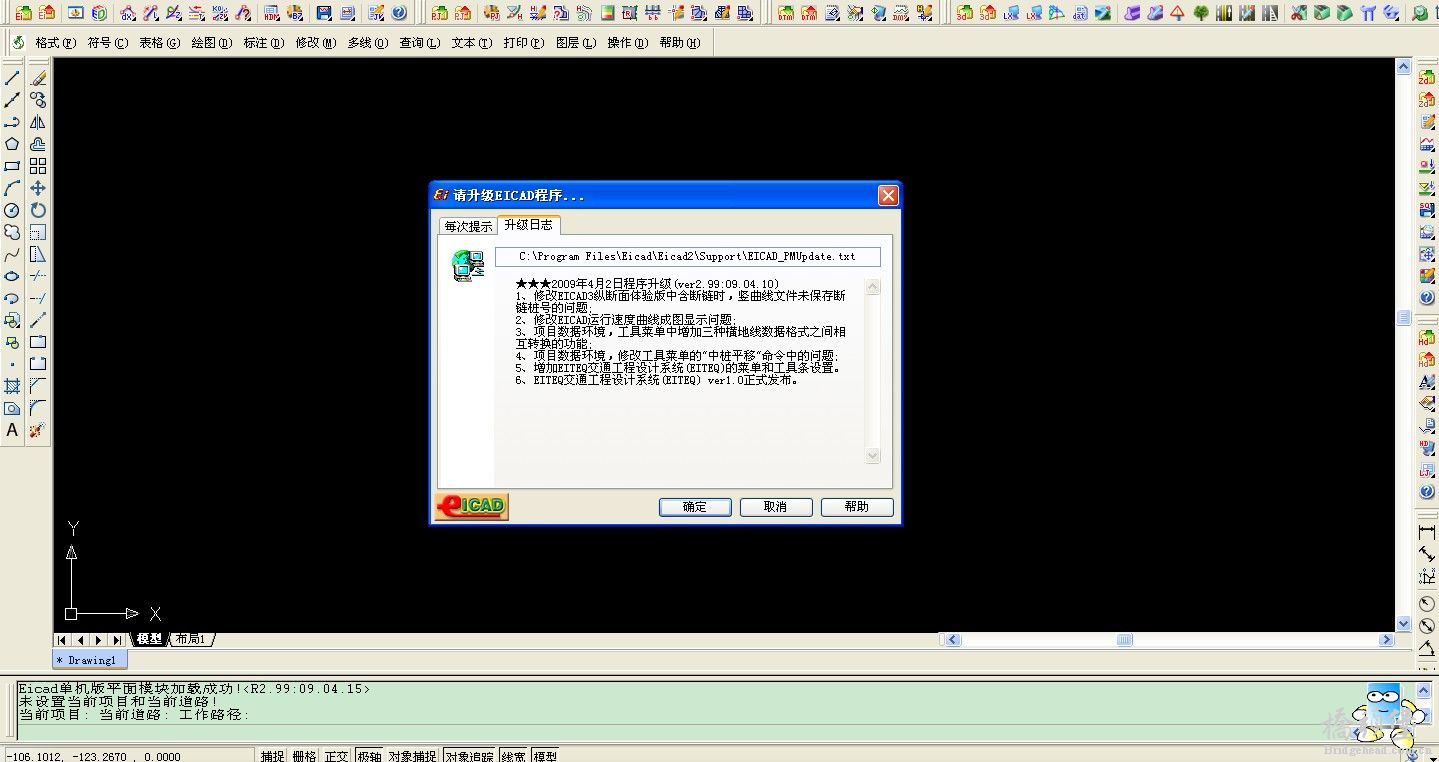Viewport: 1439px width, 762px height.
Task: Select the Spline draw tool
Action: [x=12, y=254]
